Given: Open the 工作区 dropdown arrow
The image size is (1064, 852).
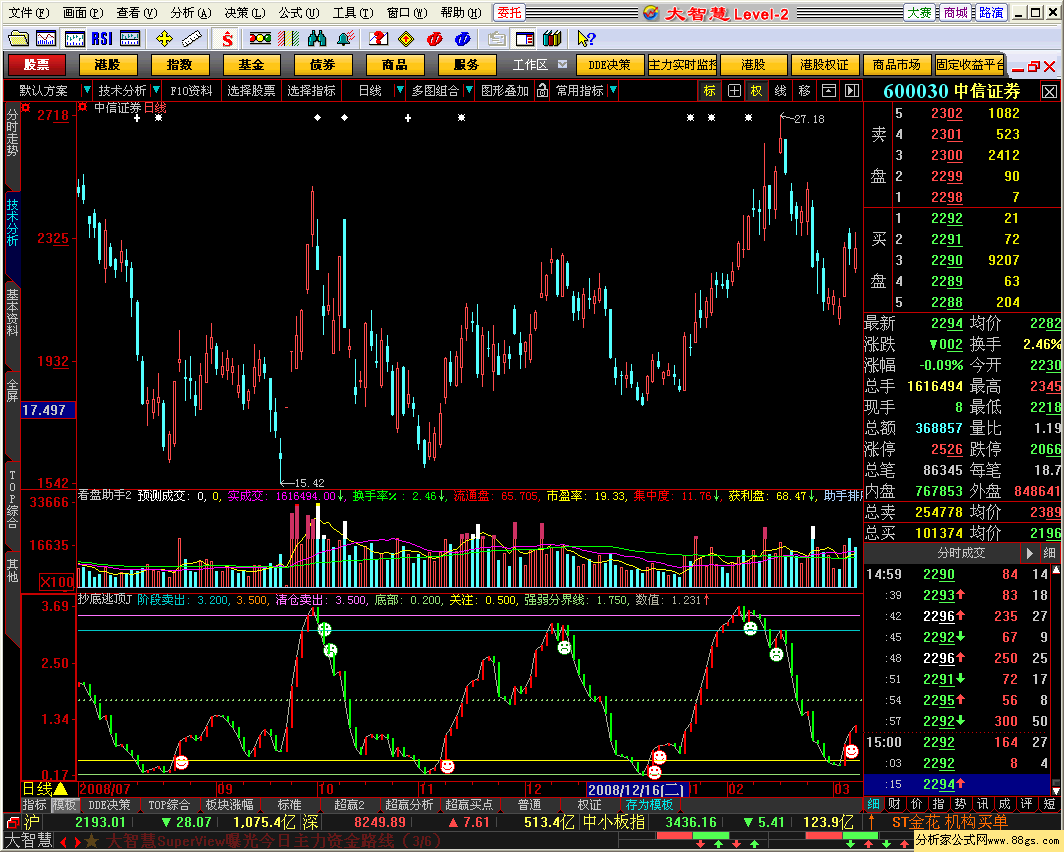Looking at the screenshot, I should click(563, 64).
